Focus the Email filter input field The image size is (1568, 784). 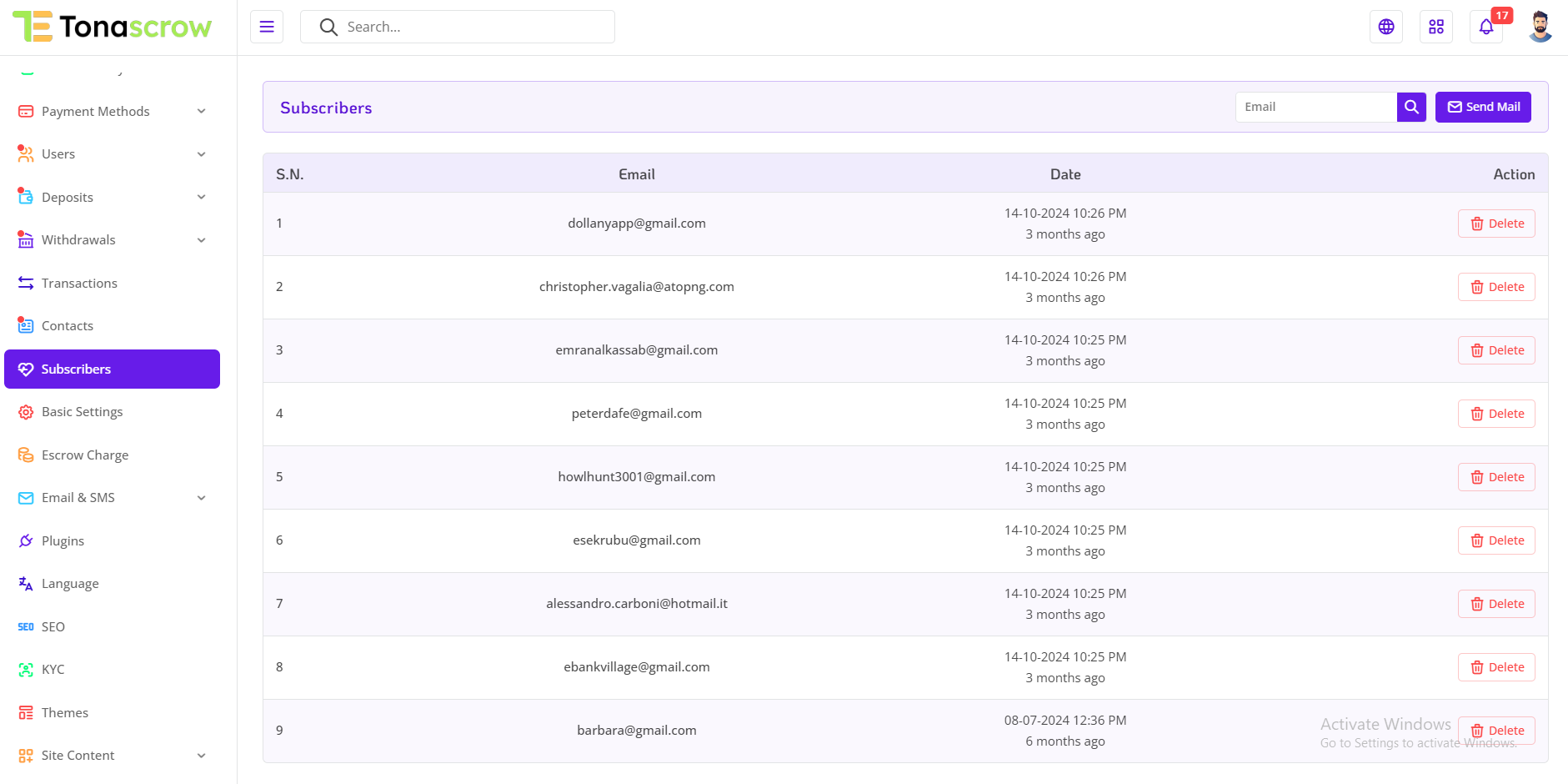(1315, 107)
